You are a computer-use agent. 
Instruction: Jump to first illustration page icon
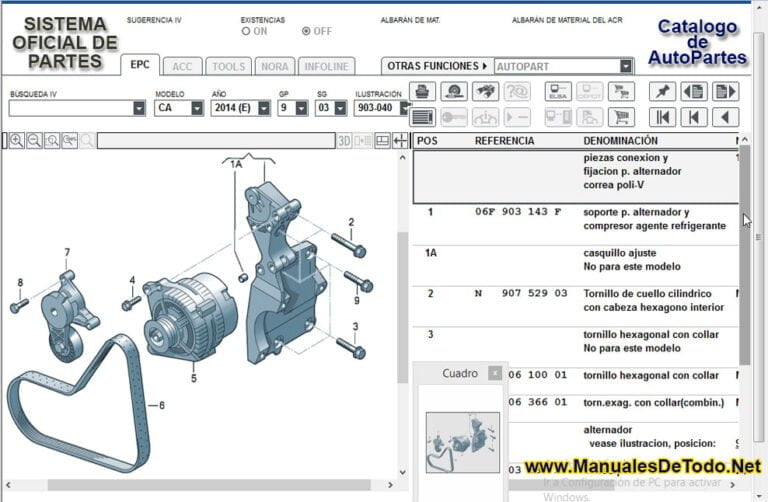click(x=662, y=117)
